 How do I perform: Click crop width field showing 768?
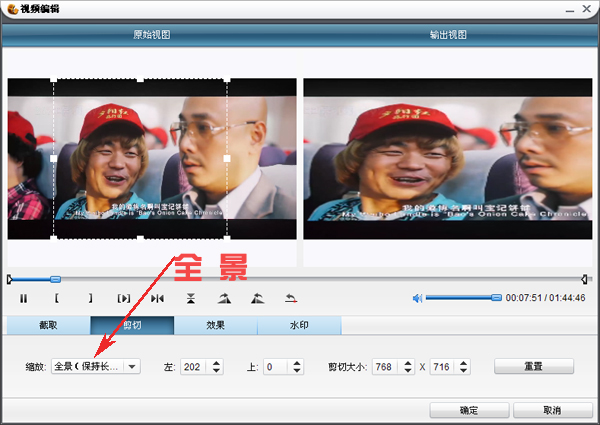385,367
